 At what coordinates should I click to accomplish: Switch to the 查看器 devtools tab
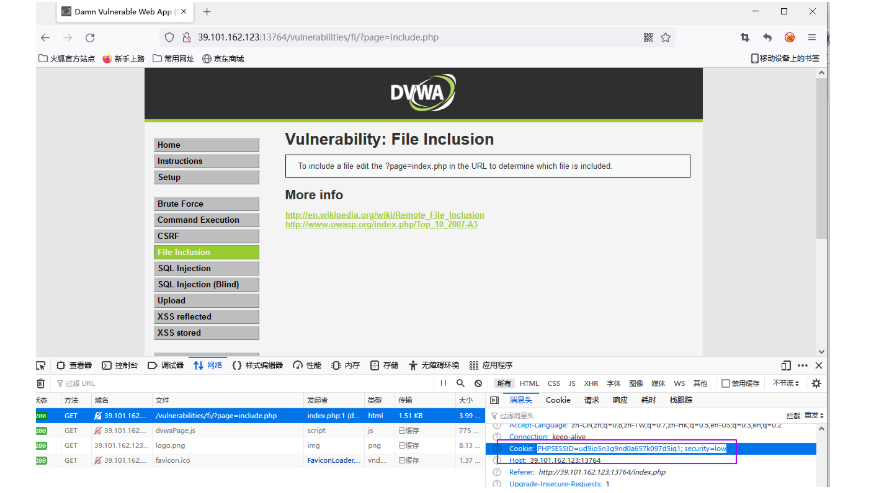75,366
